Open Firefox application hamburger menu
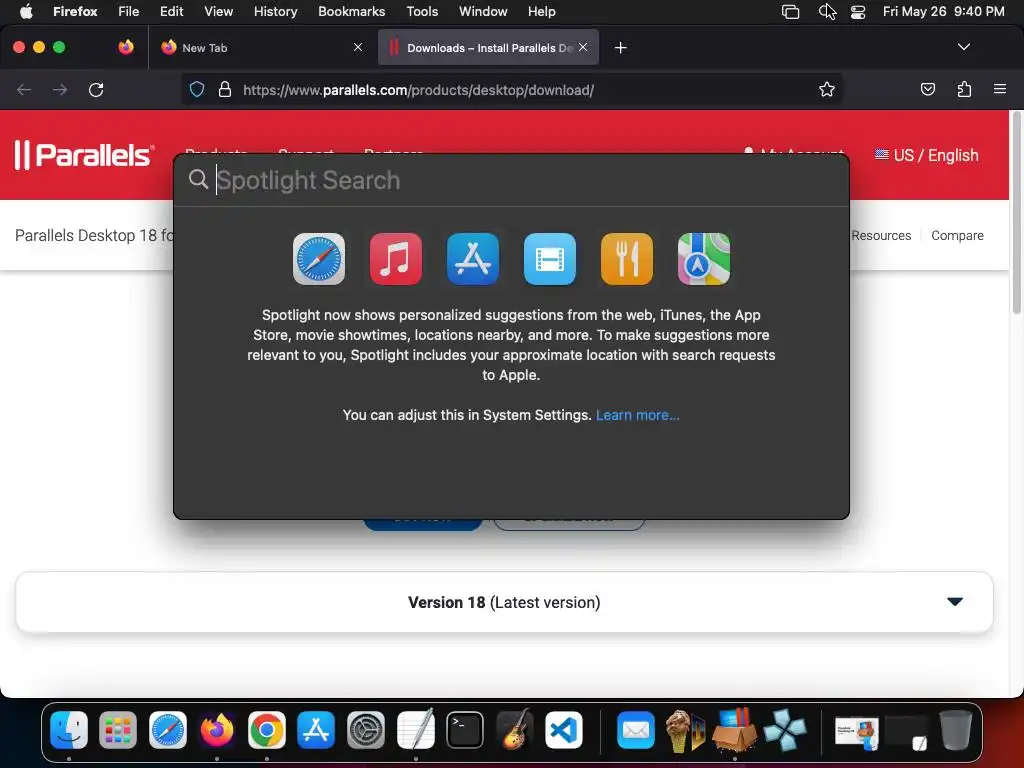This screenshot has width=1024, height=768. 1000,89
